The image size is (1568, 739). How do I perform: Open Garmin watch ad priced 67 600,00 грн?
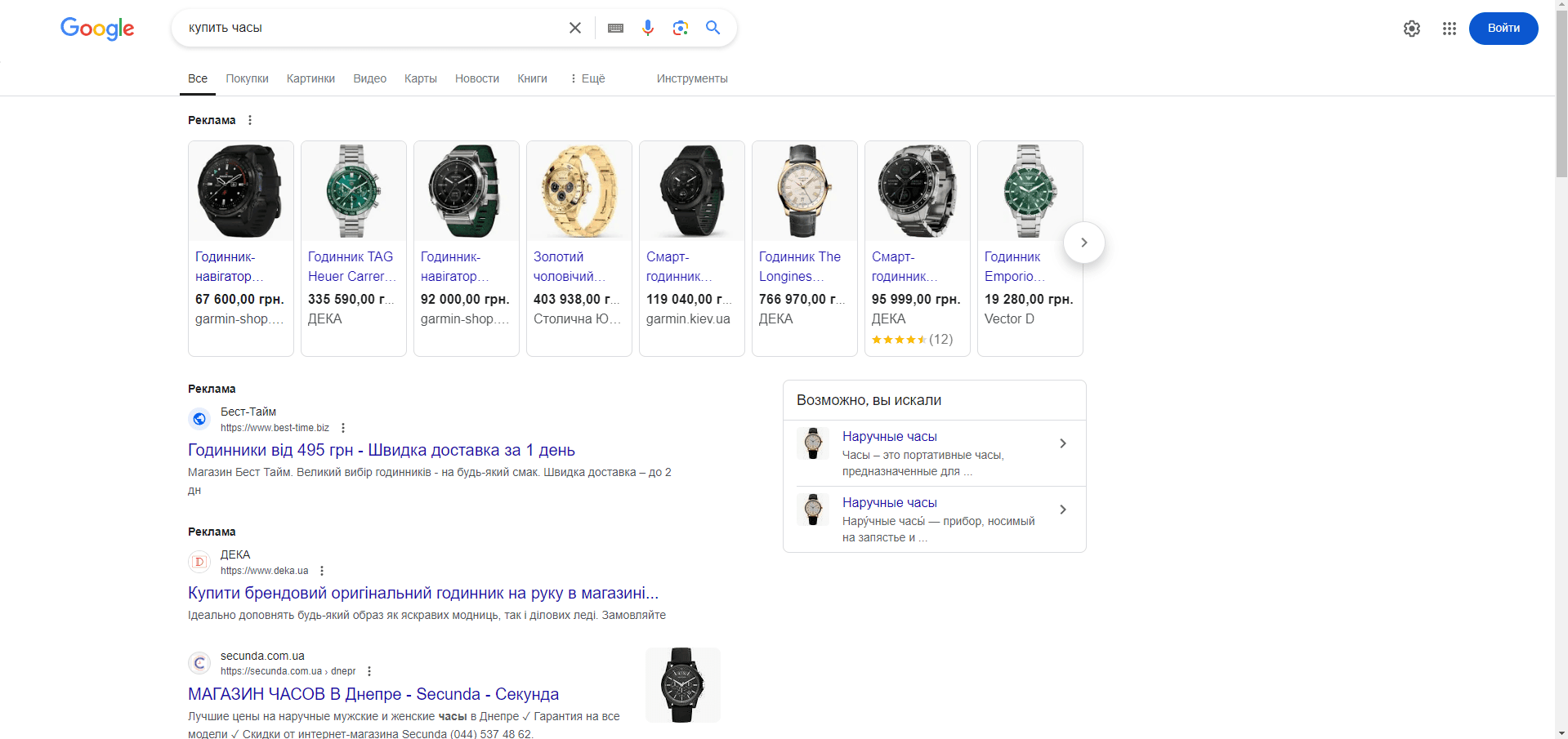[241, 248]
